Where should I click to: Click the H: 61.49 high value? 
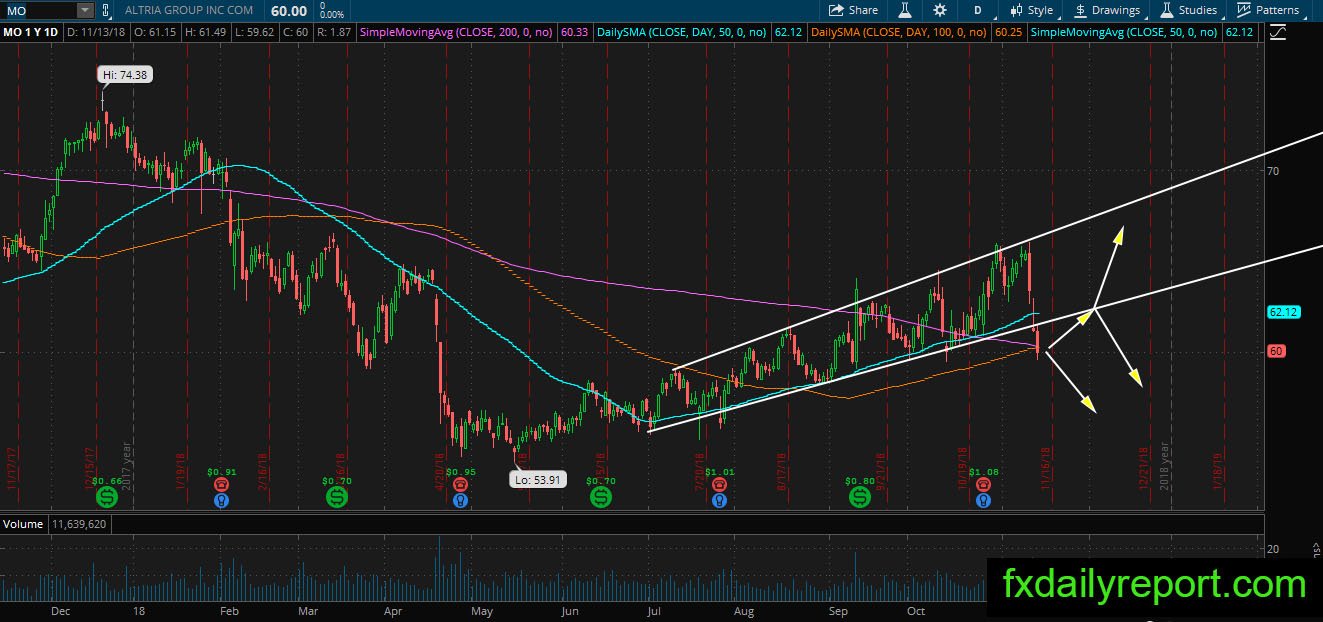[x=208, y=32]
